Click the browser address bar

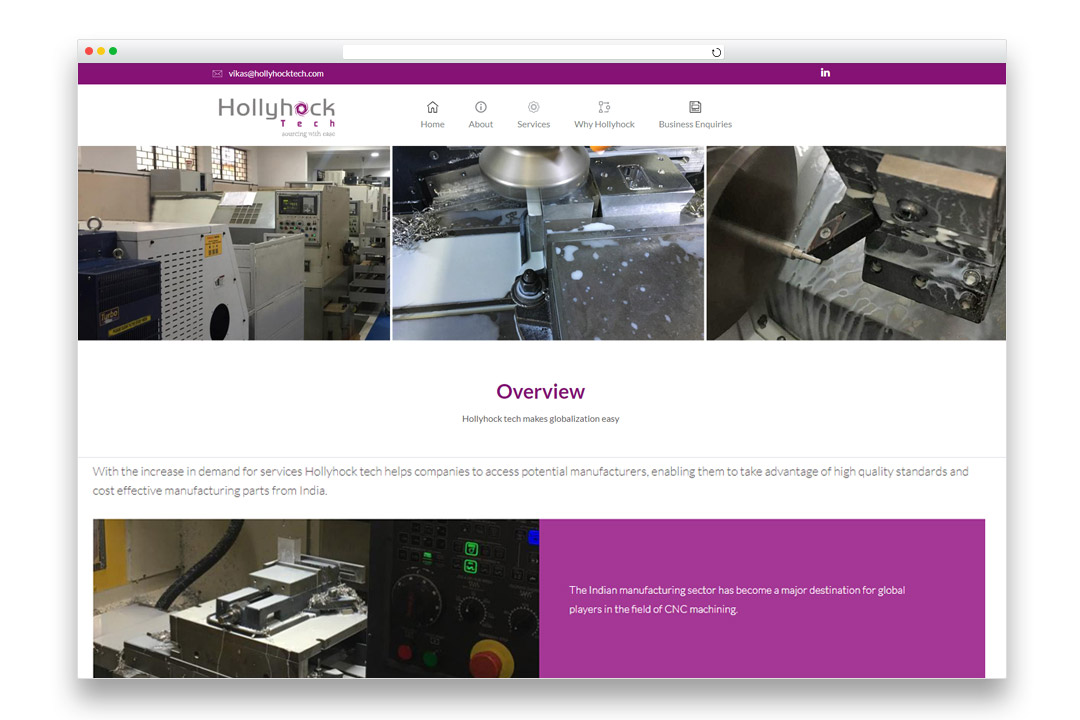tap(533, 52)
